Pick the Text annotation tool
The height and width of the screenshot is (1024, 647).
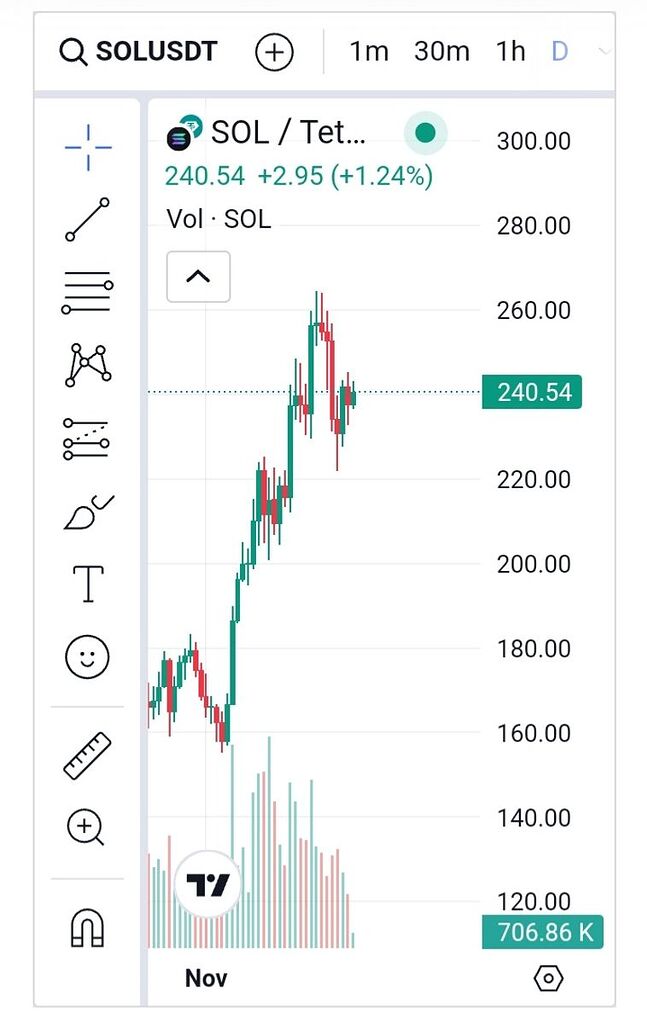88,583
